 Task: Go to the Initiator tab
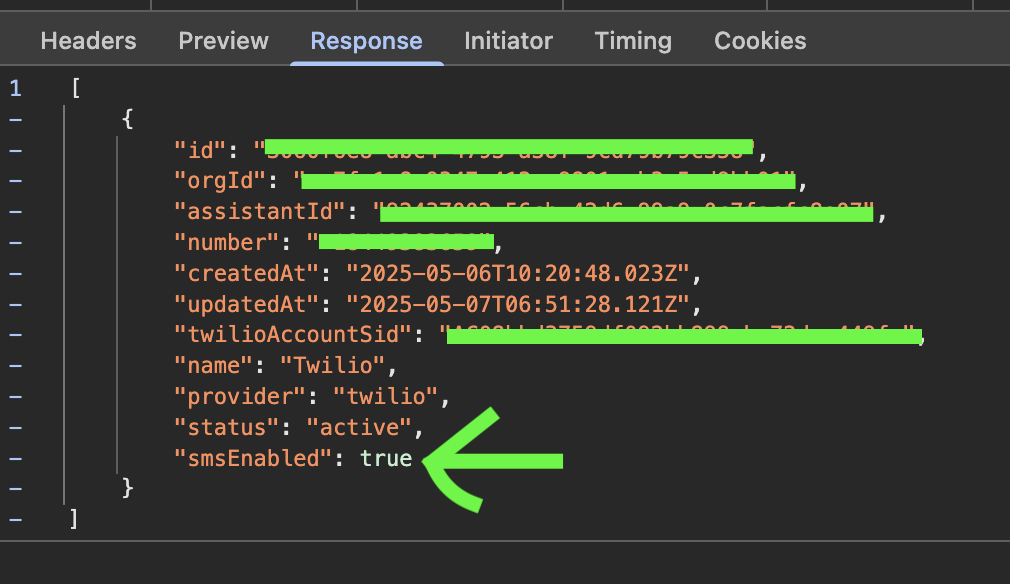508,41
